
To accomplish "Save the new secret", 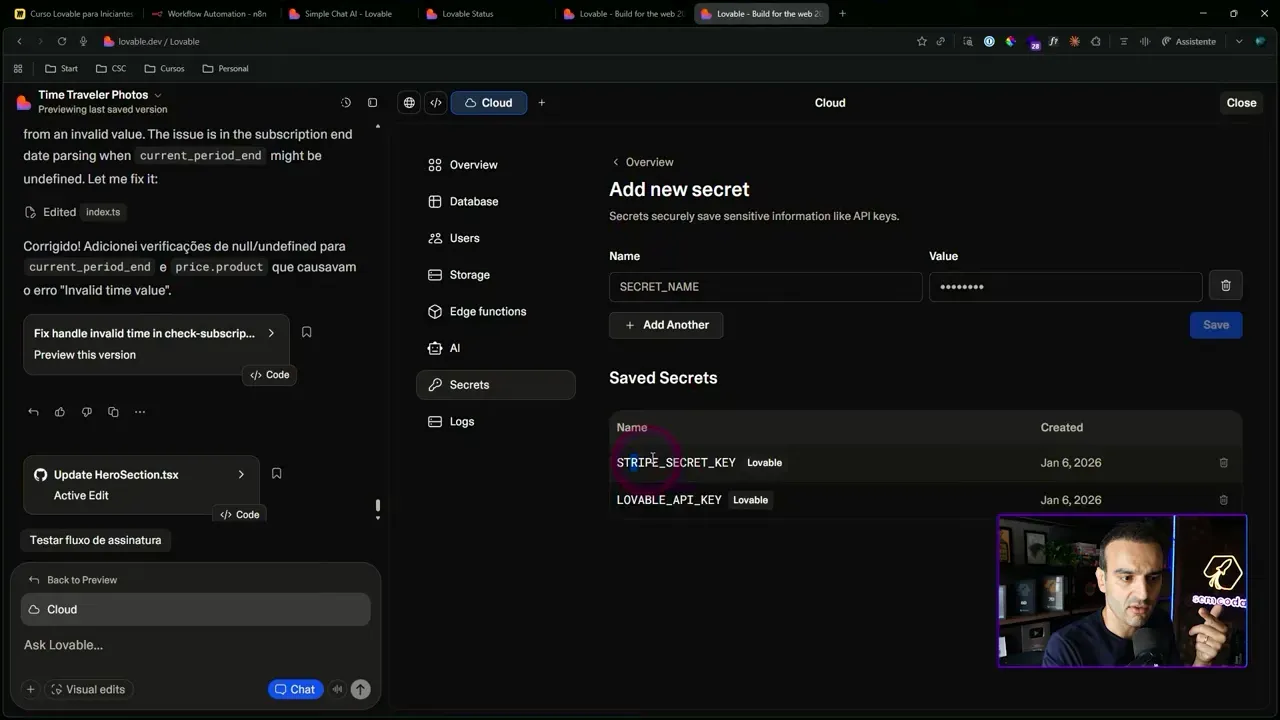I will coord(1215,324).
